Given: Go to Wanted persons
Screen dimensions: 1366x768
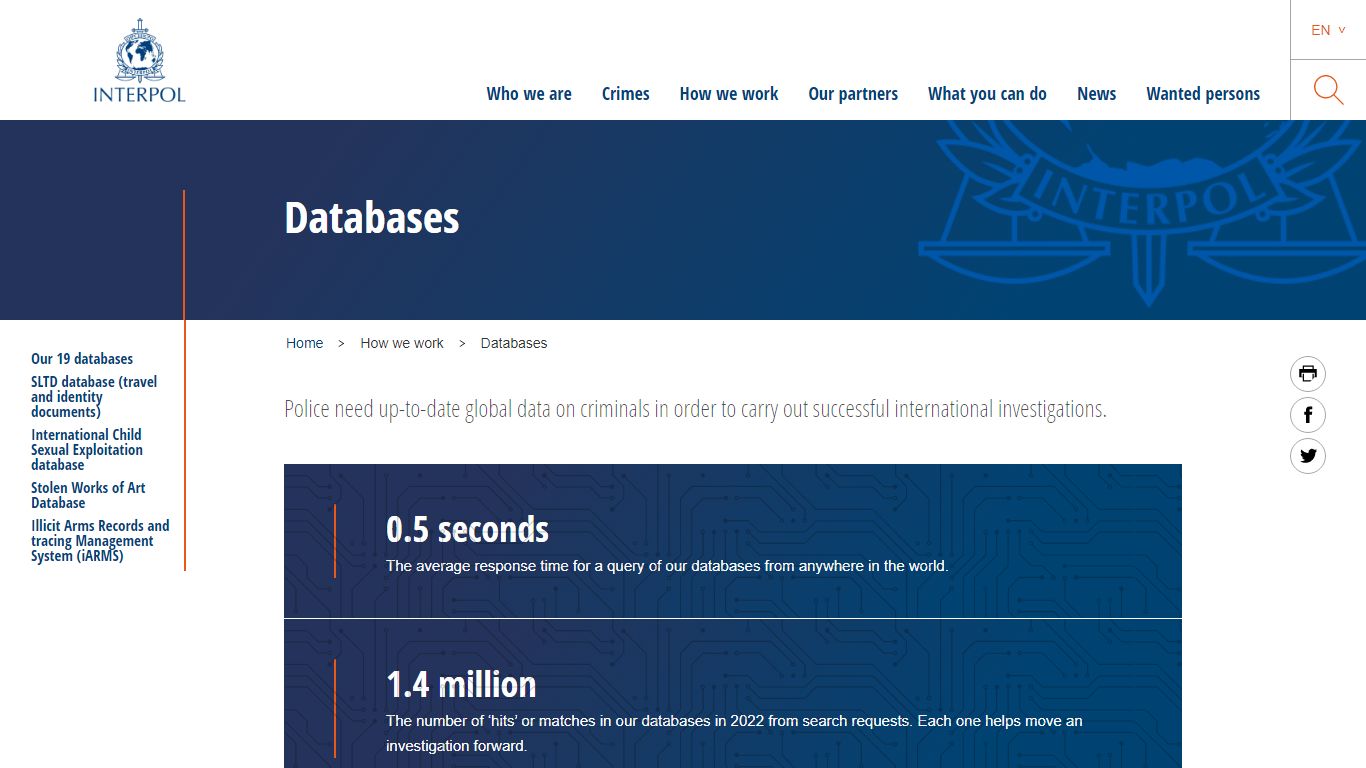Looking at the screenshot, I should pyautogui.click(x=1203, y=94).
